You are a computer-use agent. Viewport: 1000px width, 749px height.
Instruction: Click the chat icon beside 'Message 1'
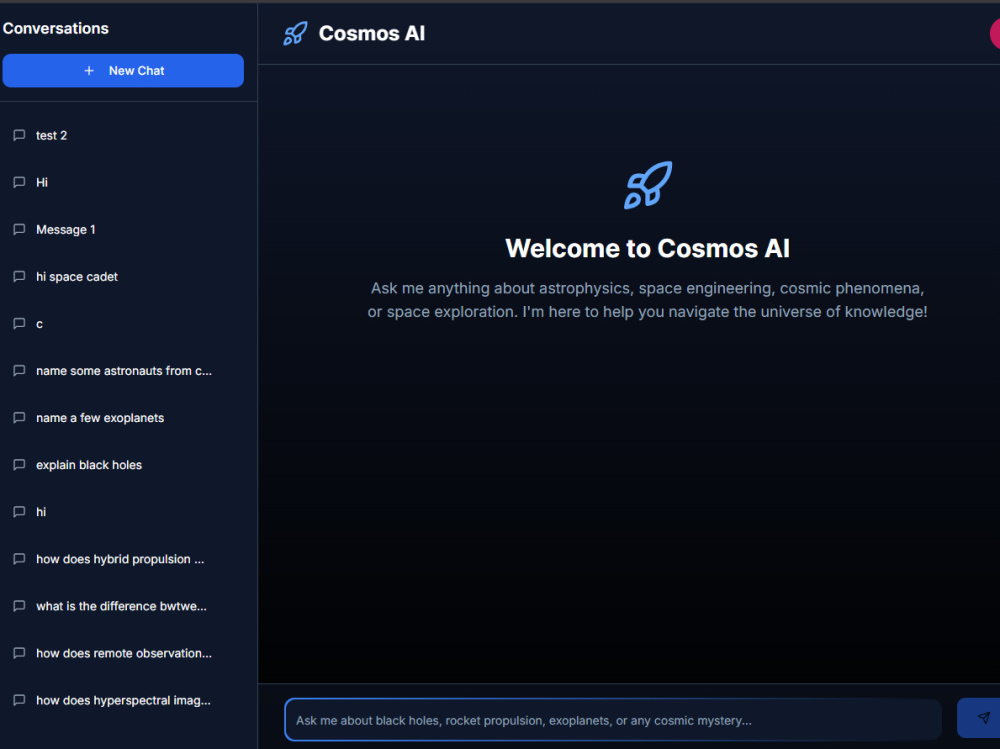[x=19, y=230]
